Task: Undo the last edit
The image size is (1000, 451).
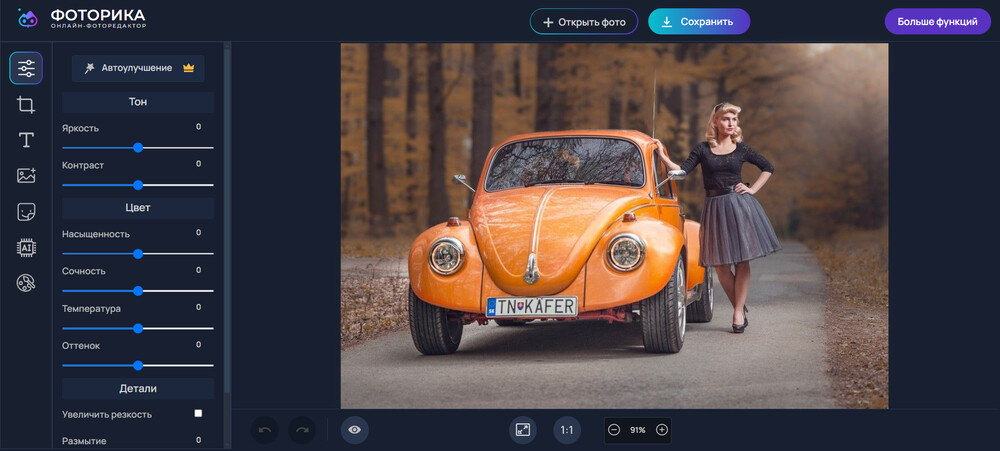Action: 265,430
